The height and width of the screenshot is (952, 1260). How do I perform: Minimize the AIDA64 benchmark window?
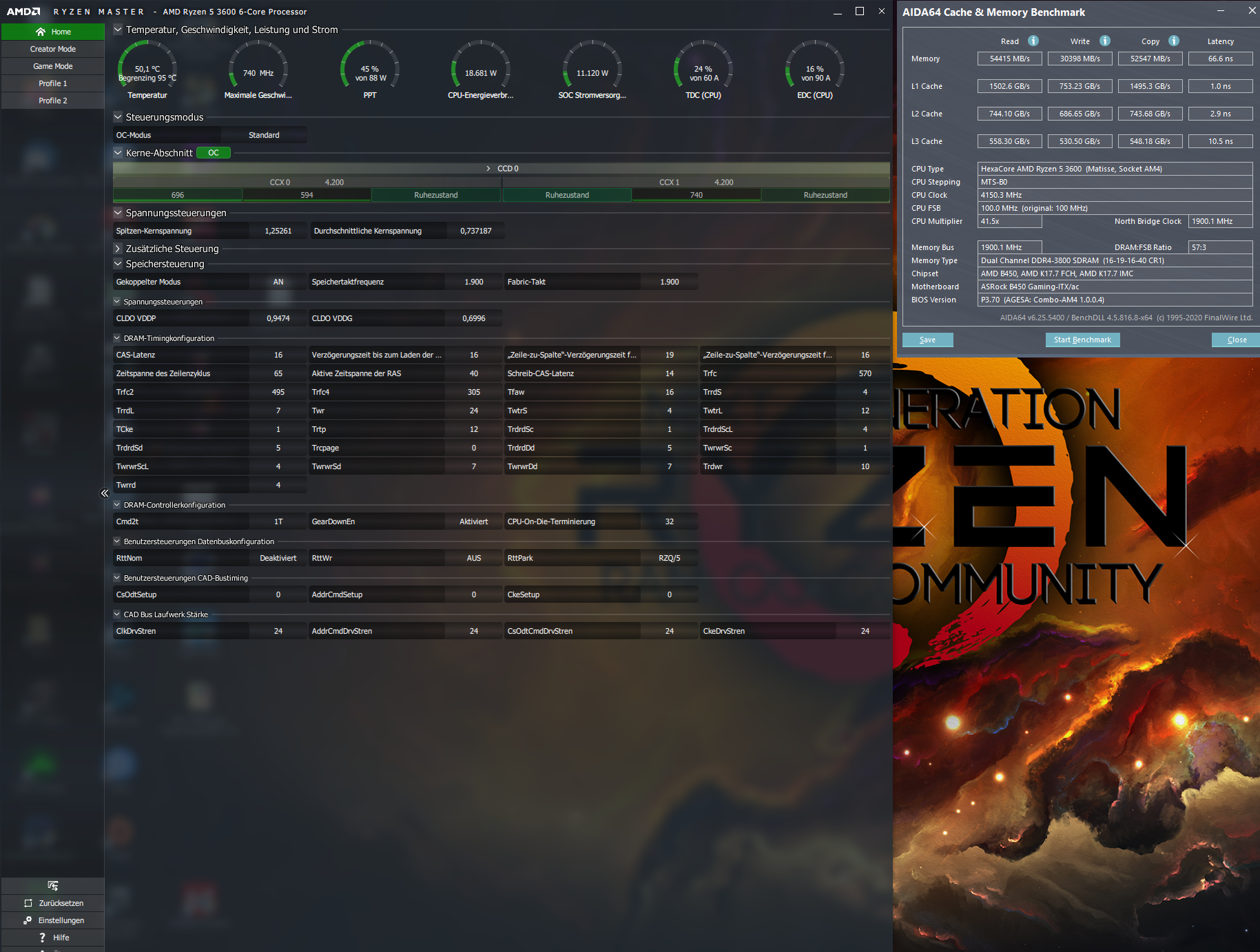coord(1221,11)
